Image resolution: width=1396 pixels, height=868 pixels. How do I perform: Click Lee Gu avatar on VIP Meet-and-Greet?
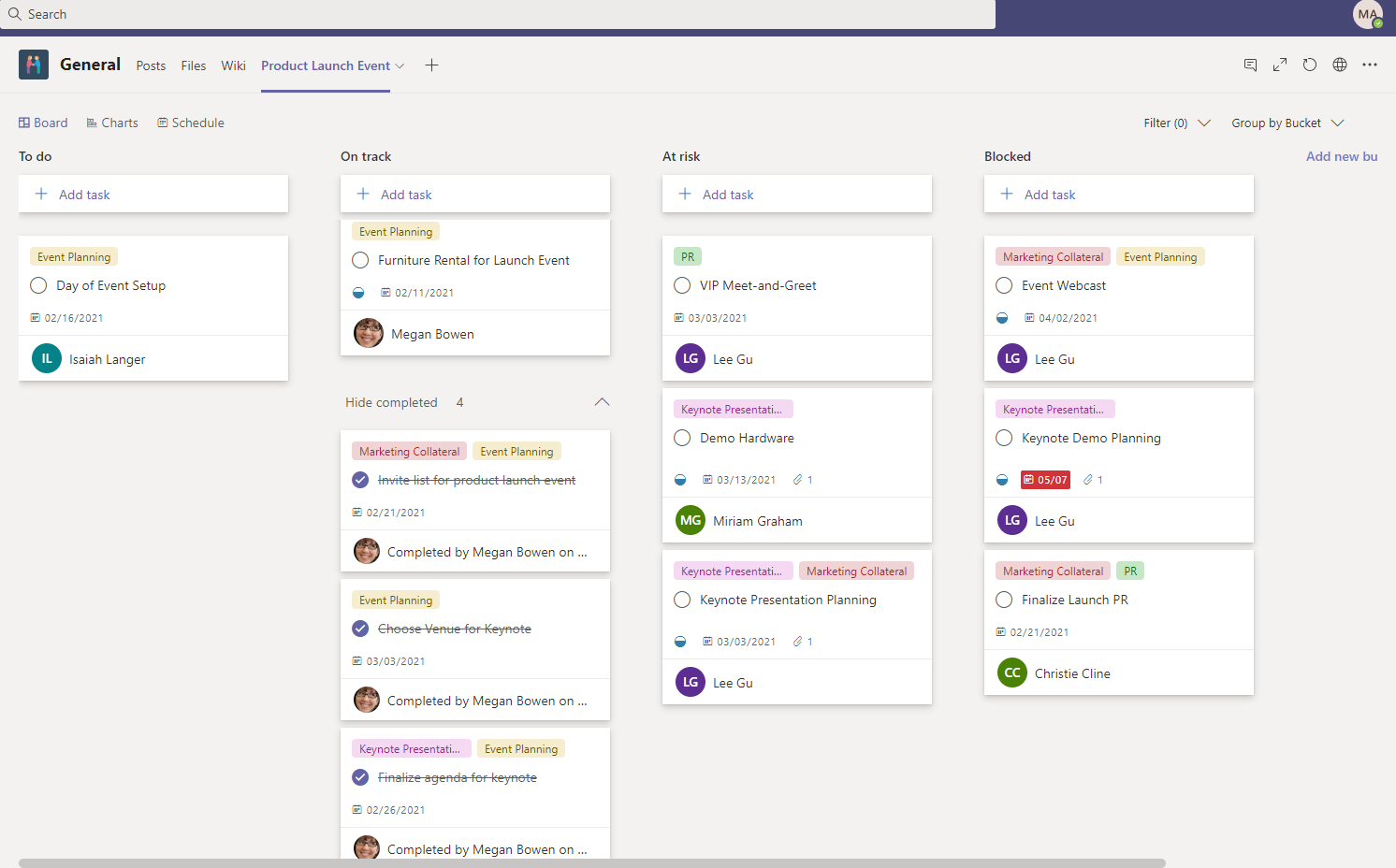(691, 358)
